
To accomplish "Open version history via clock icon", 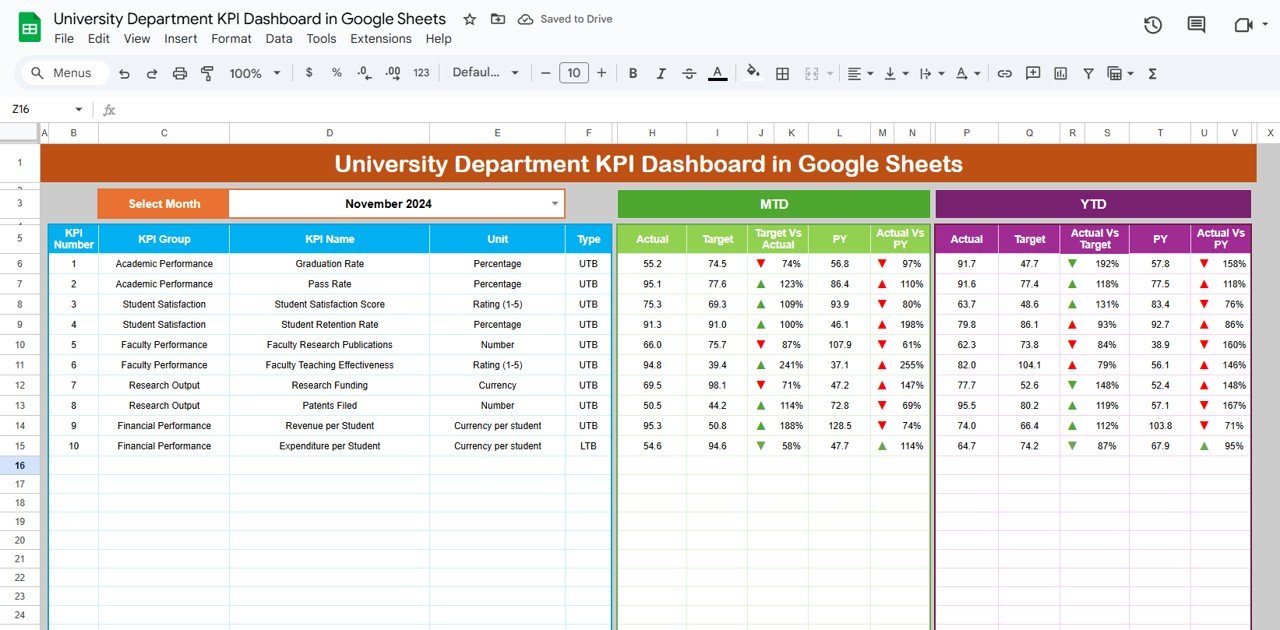I will [x=1152, y=25].
